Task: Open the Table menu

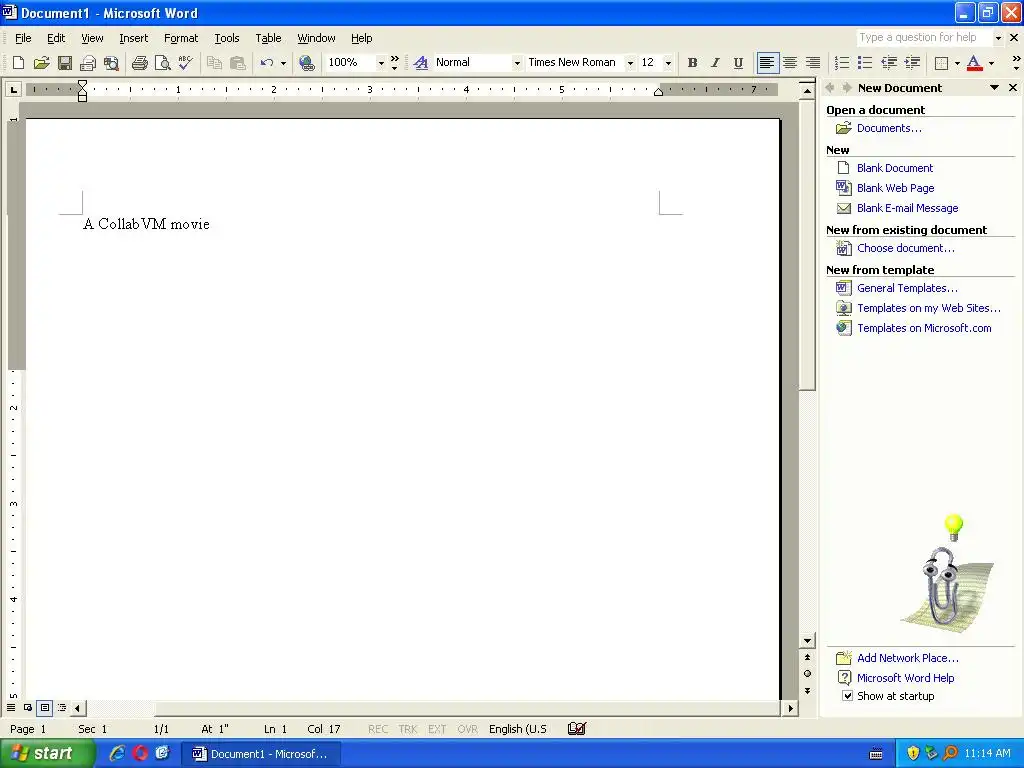Action: click(x=268, y=38)
